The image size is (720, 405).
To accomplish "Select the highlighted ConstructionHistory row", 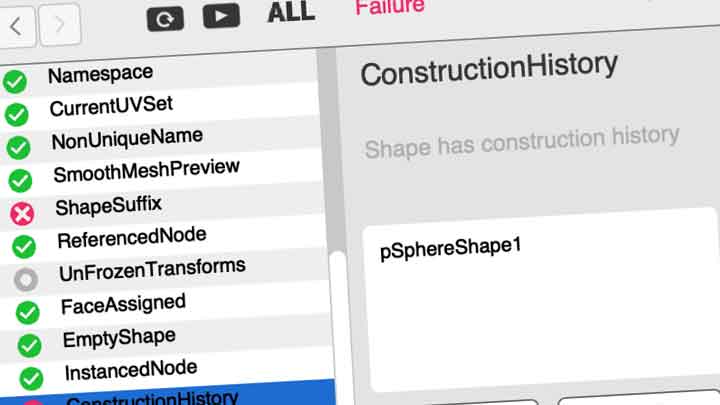I will [x=152, y=398].
